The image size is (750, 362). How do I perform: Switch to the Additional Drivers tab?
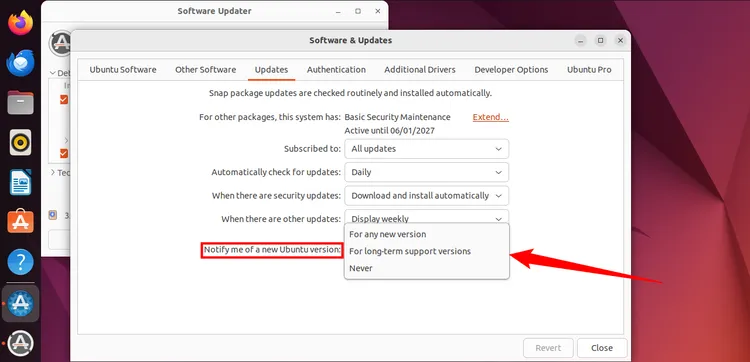pos(420,70)
